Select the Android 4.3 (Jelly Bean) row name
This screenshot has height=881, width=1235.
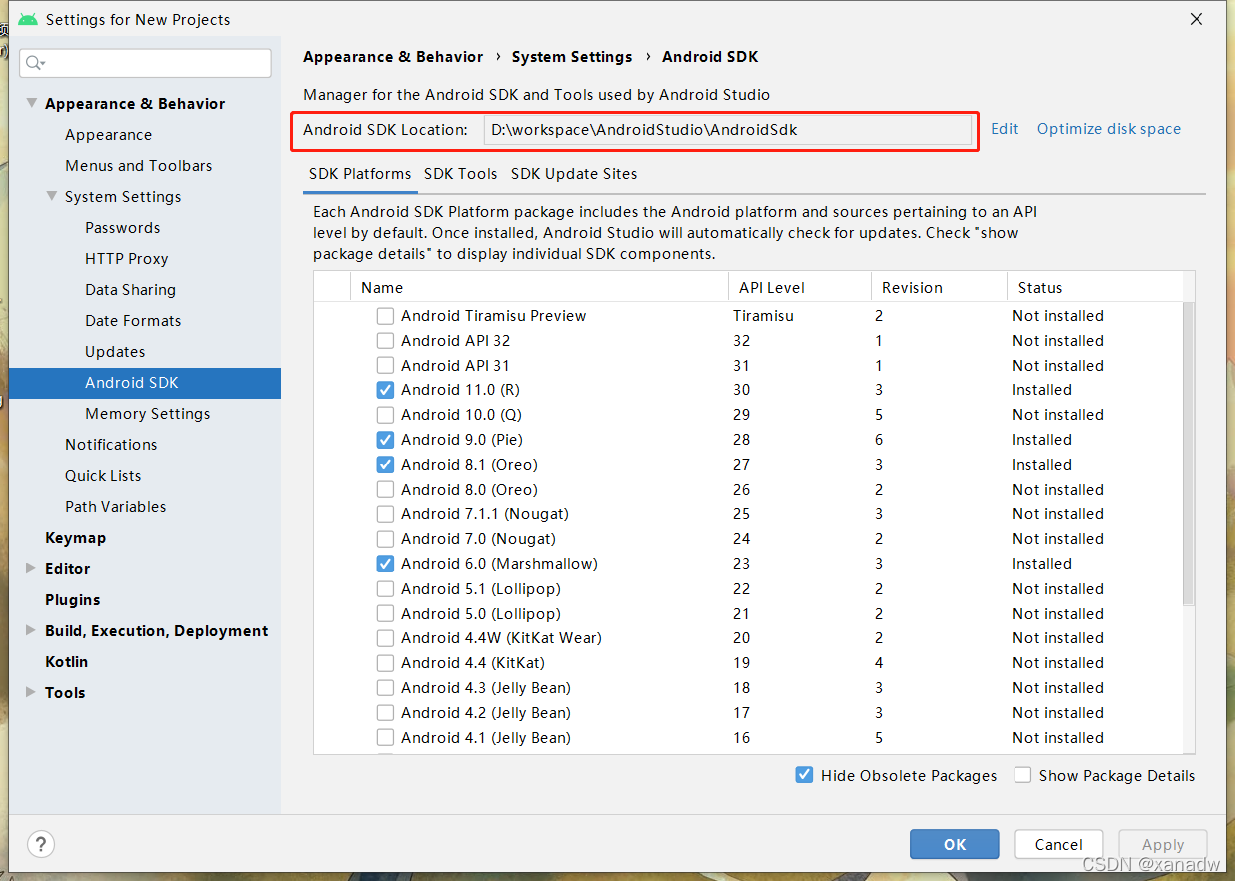point(486,688)
